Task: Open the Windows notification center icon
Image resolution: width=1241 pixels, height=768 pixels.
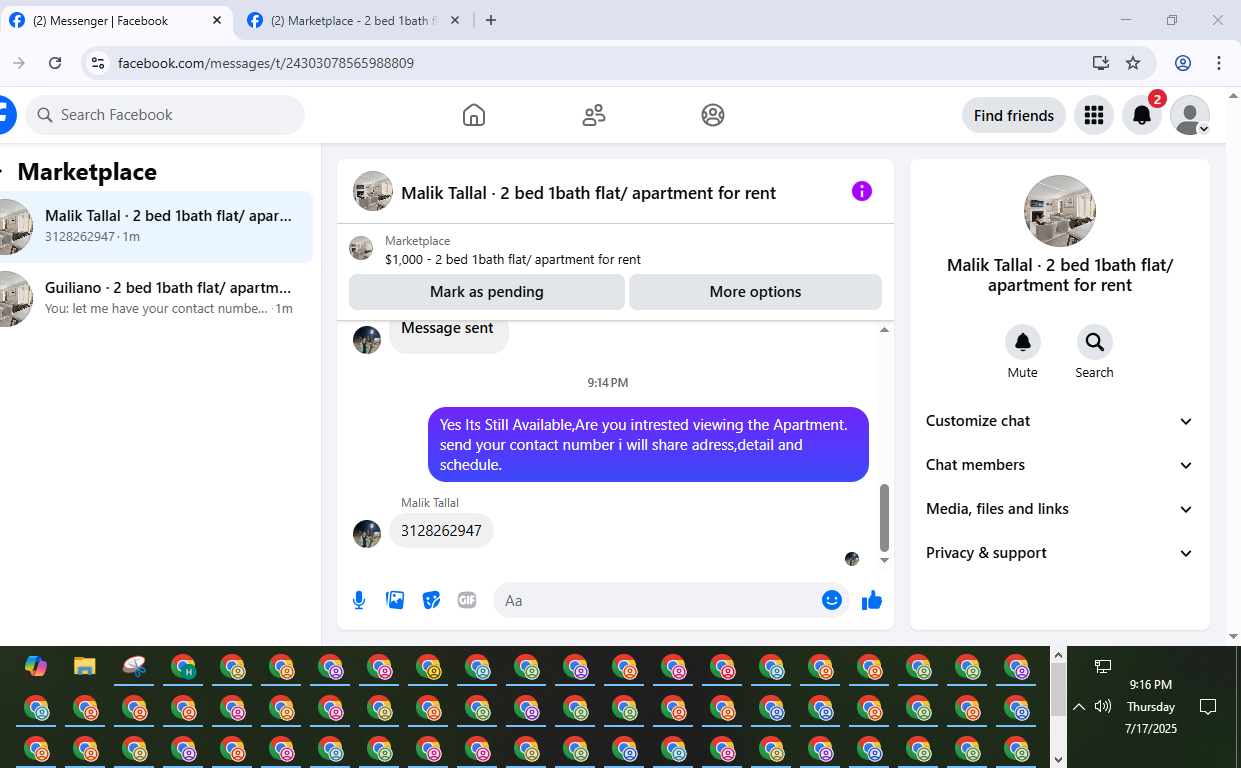Action: coord(1208,707)
